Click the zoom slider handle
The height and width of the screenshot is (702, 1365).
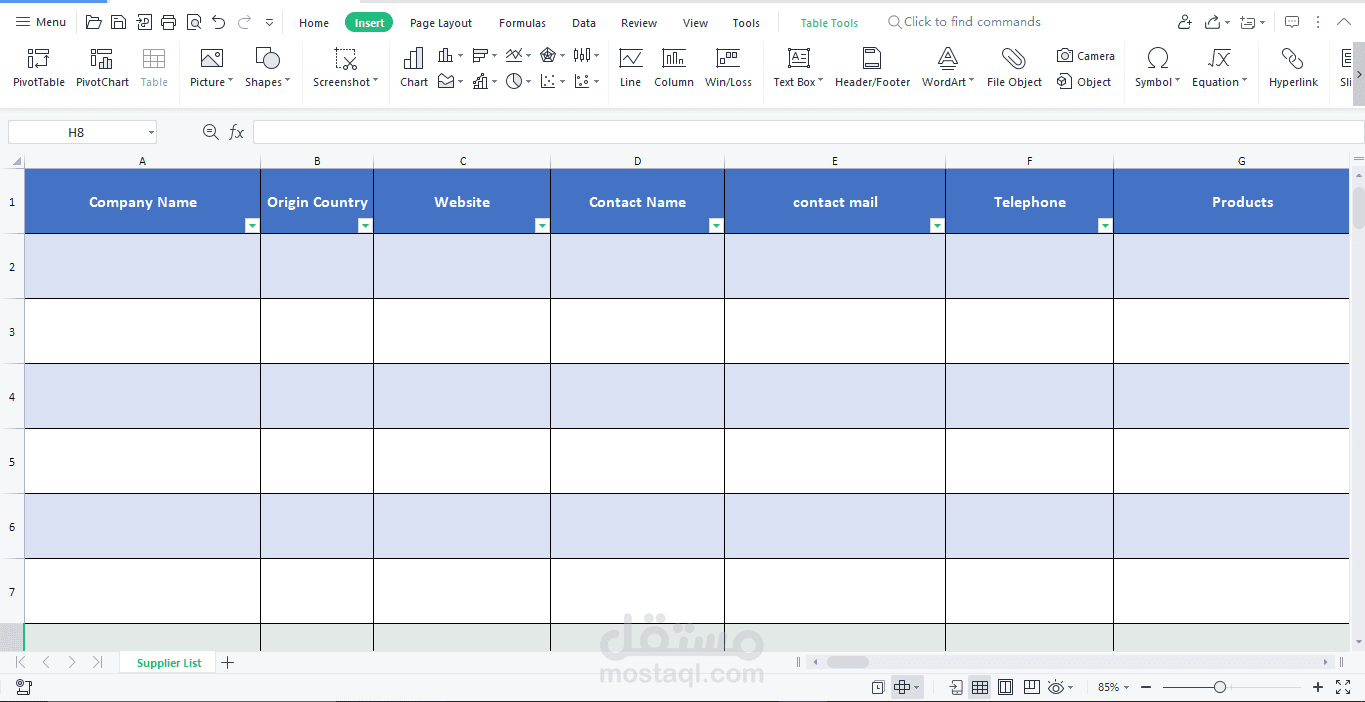[x=1220, y=687]
